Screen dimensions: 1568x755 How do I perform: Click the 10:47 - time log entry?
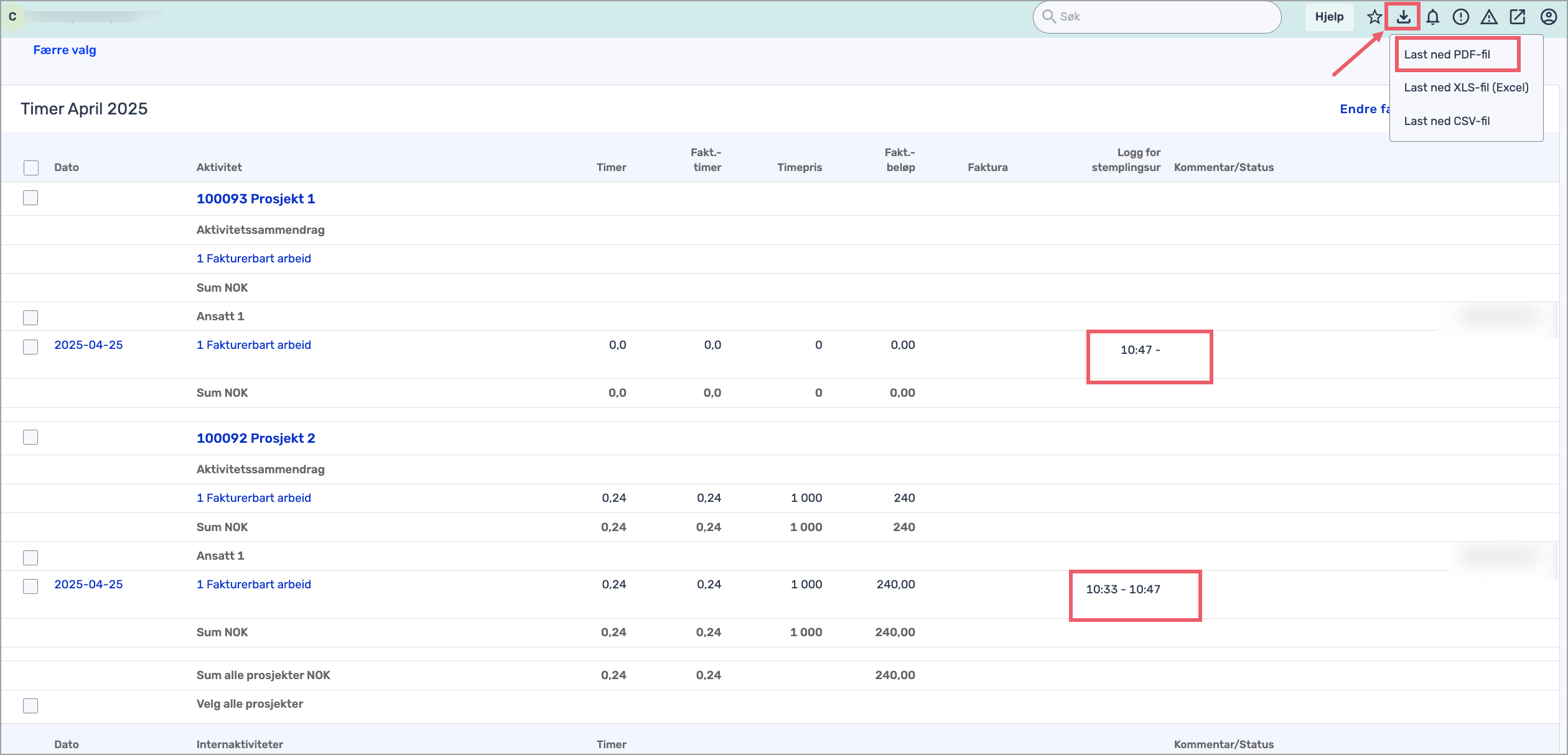1140,350
